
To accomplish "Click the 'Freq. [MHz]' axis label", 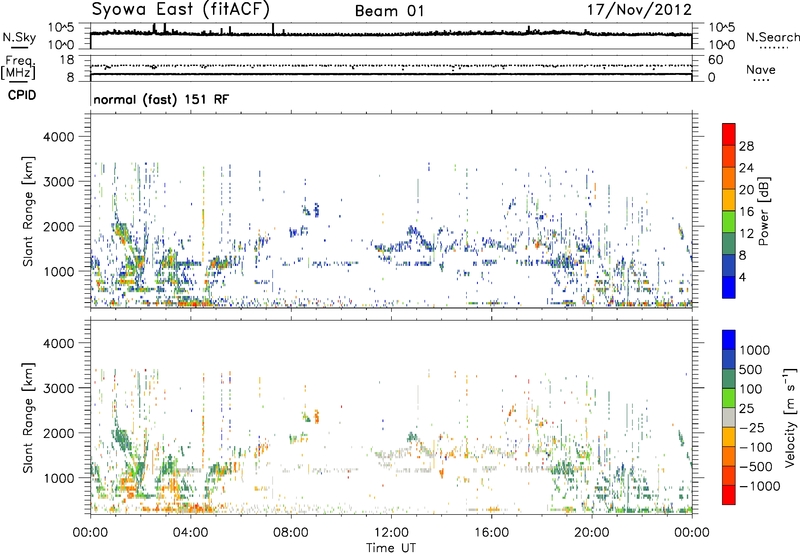I will point(18,68).
